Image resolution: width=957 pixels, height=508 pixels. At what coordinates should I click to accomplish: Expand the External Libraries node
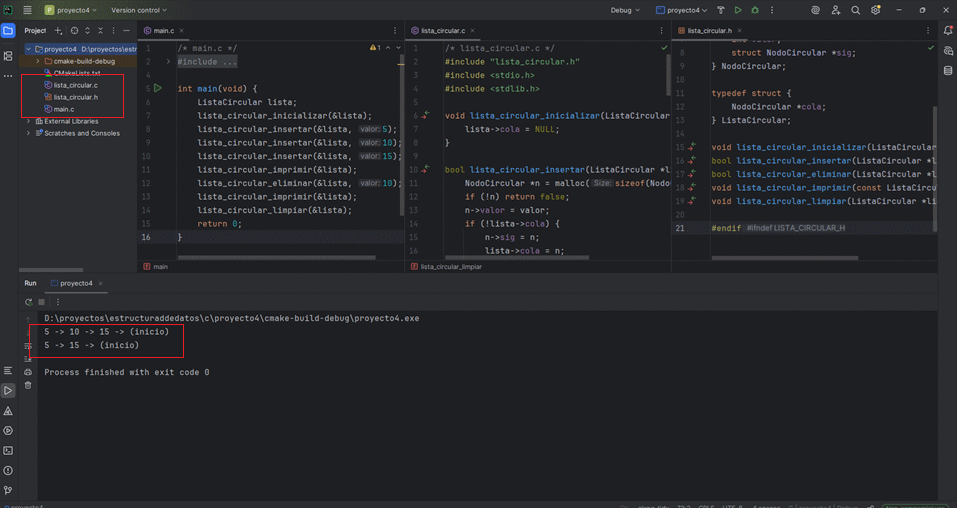28,121
